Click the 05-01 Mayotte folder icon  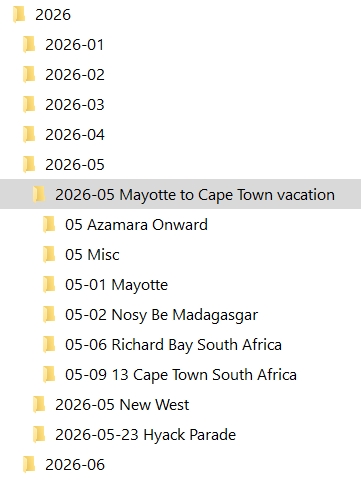[49, 285]
